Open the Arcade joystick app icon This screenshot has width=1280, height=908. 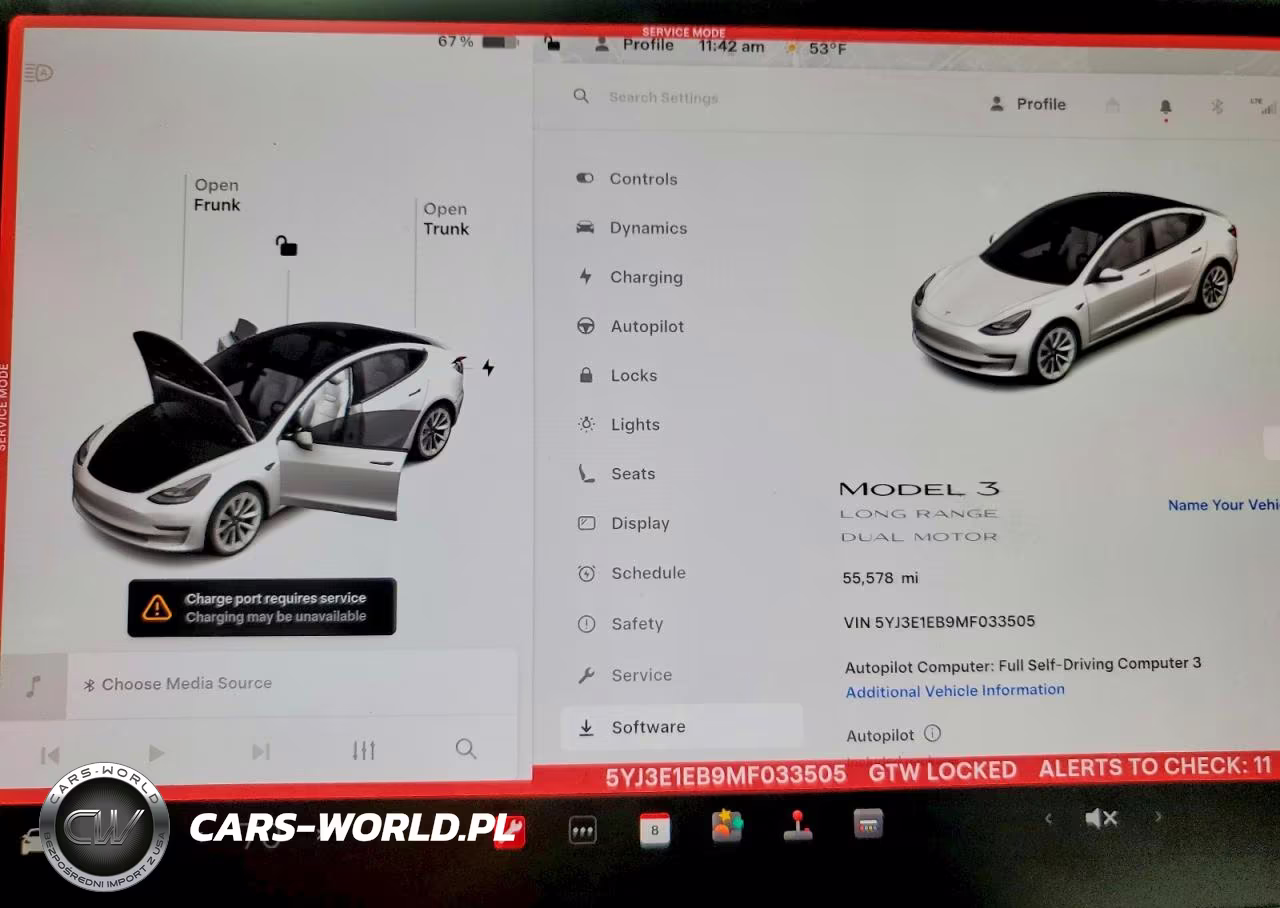(797, 826)
